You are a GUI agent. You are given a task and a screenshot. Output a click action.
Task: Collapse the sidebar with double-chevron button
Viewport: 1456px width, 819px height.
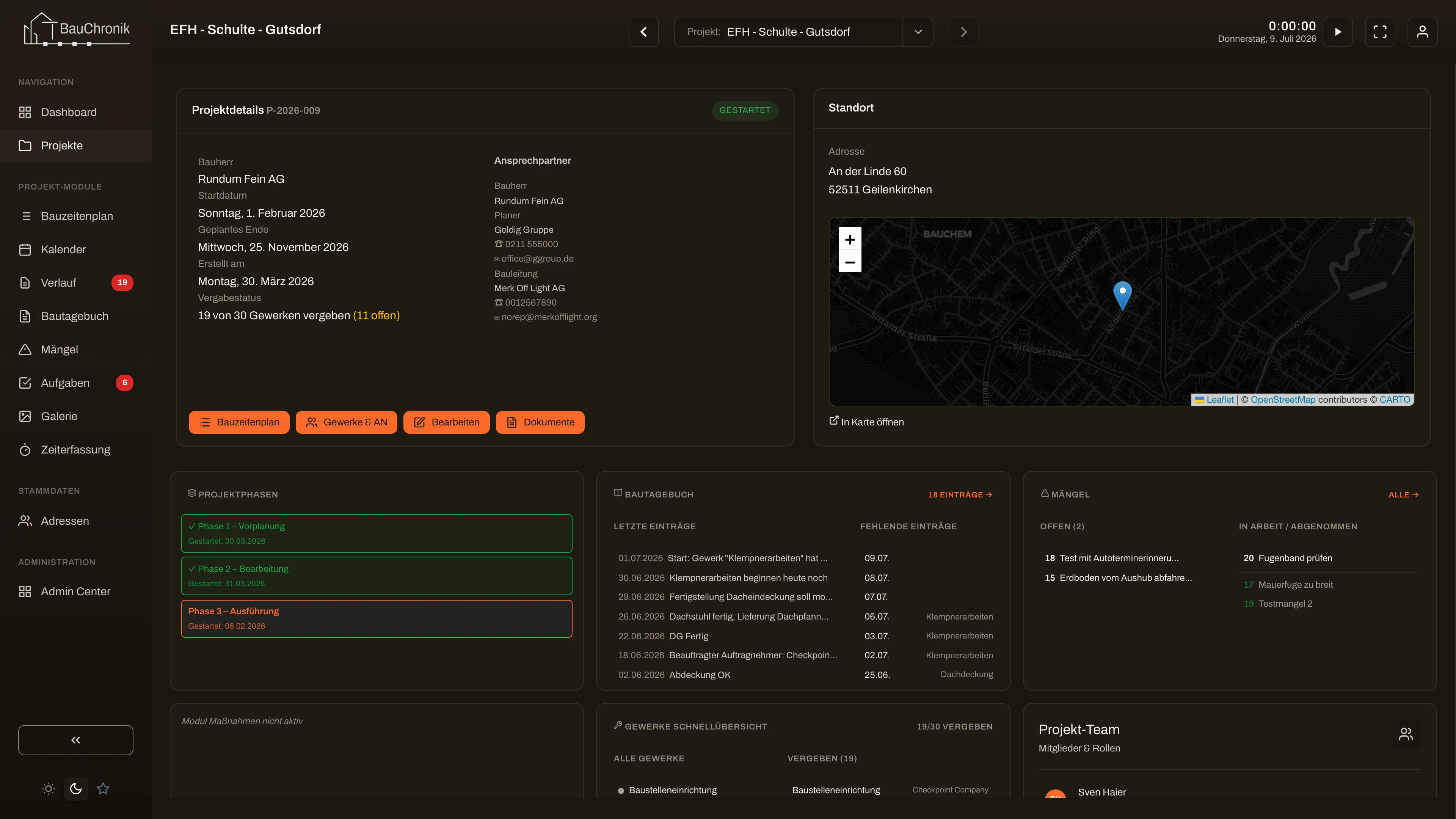(x=76, y=740)
